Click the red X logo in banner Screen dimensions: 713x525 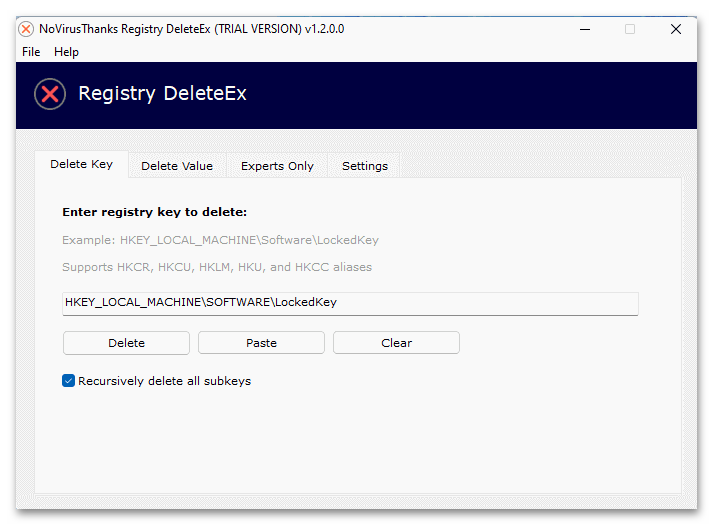pos(50,94)
